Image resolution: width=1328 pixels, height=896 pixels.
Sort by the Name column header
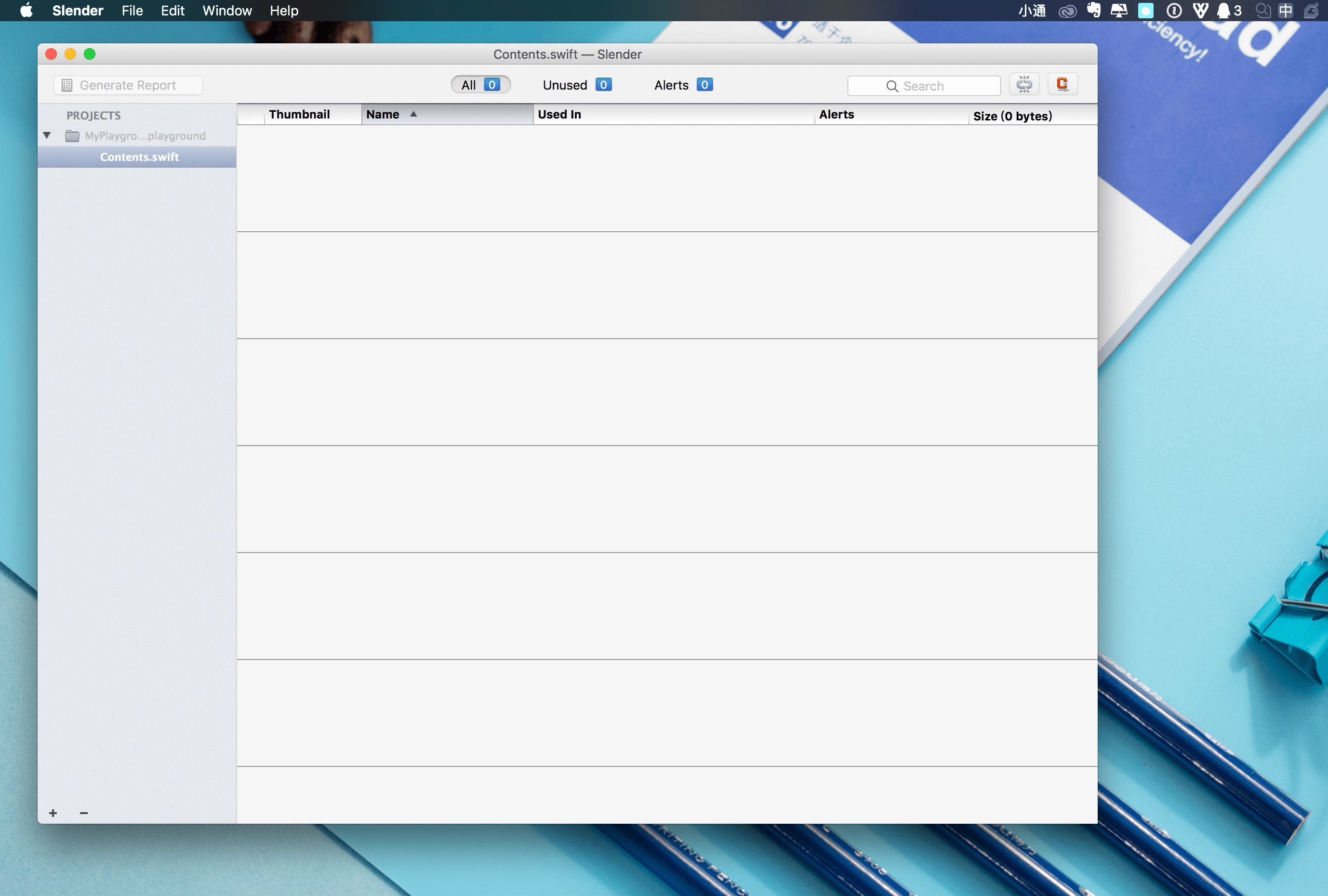[447, 114]
